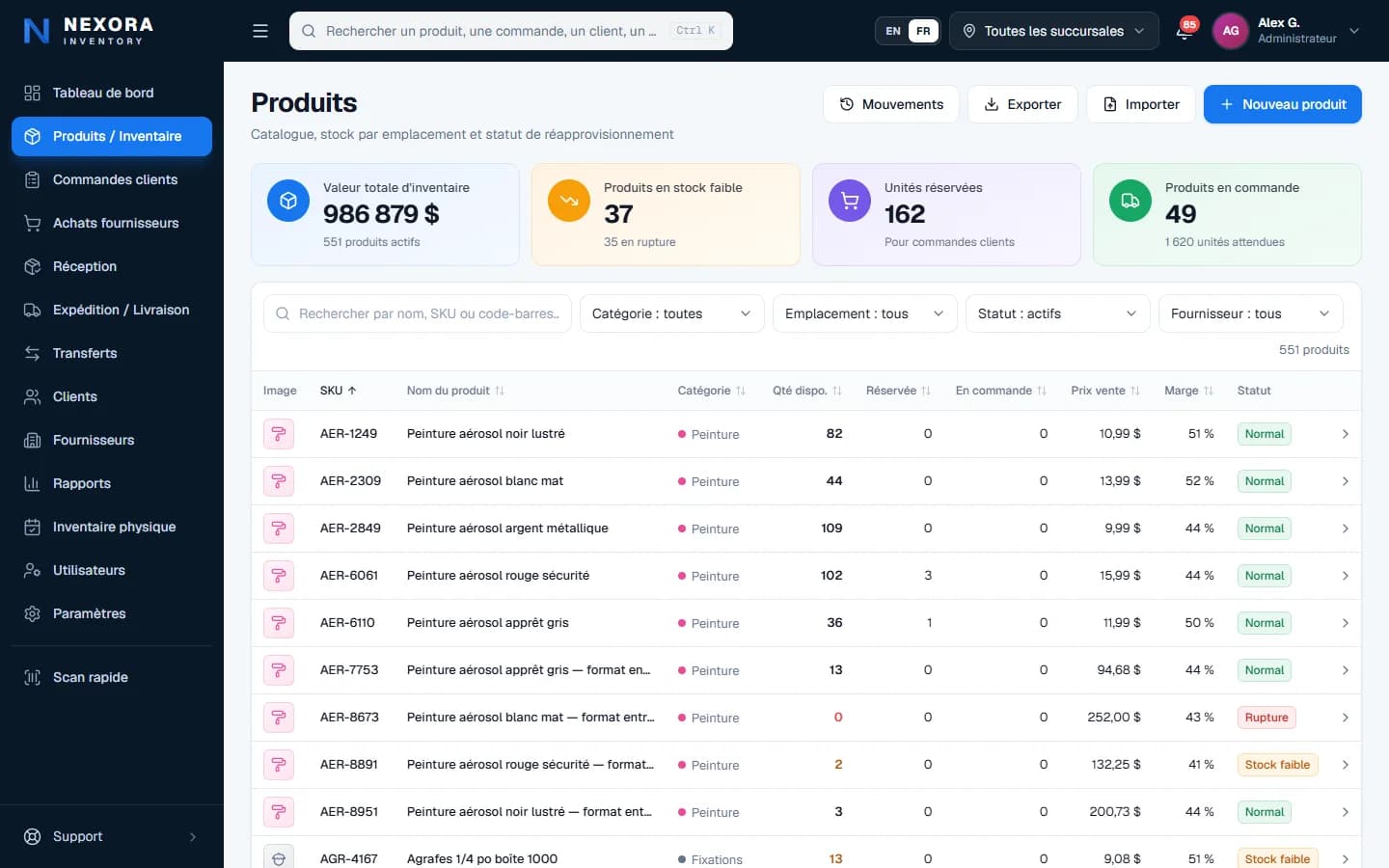Screen dimensions: 1389x868
Task: Sort by Qté dispo. column
Action: click(x=807, y=391)
